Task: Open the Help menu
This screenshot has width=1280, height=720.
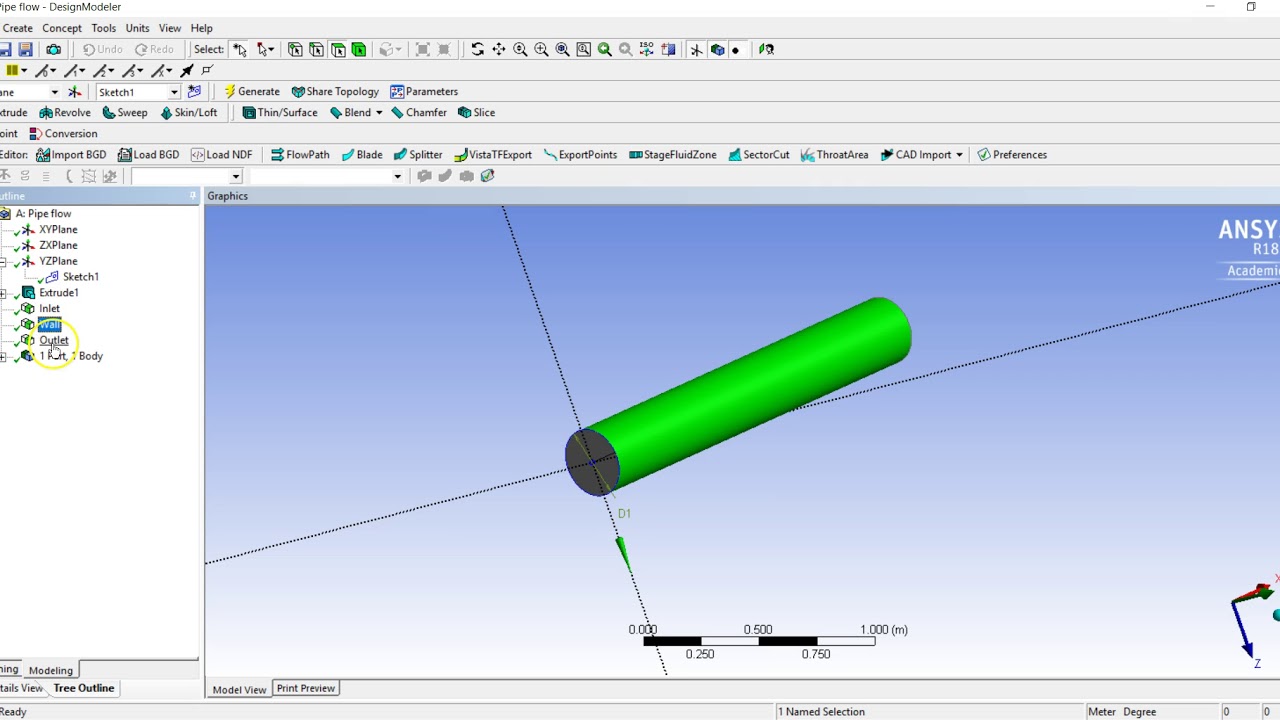Action: click(x=201, y=28)
